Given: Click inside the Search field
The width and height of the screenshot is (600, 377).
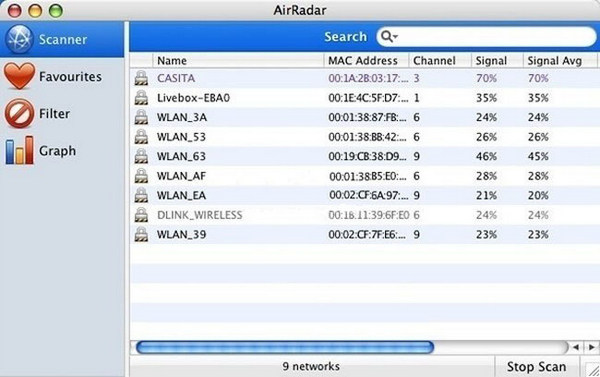Looking at the screenshot, I should (x=486, y=37).
